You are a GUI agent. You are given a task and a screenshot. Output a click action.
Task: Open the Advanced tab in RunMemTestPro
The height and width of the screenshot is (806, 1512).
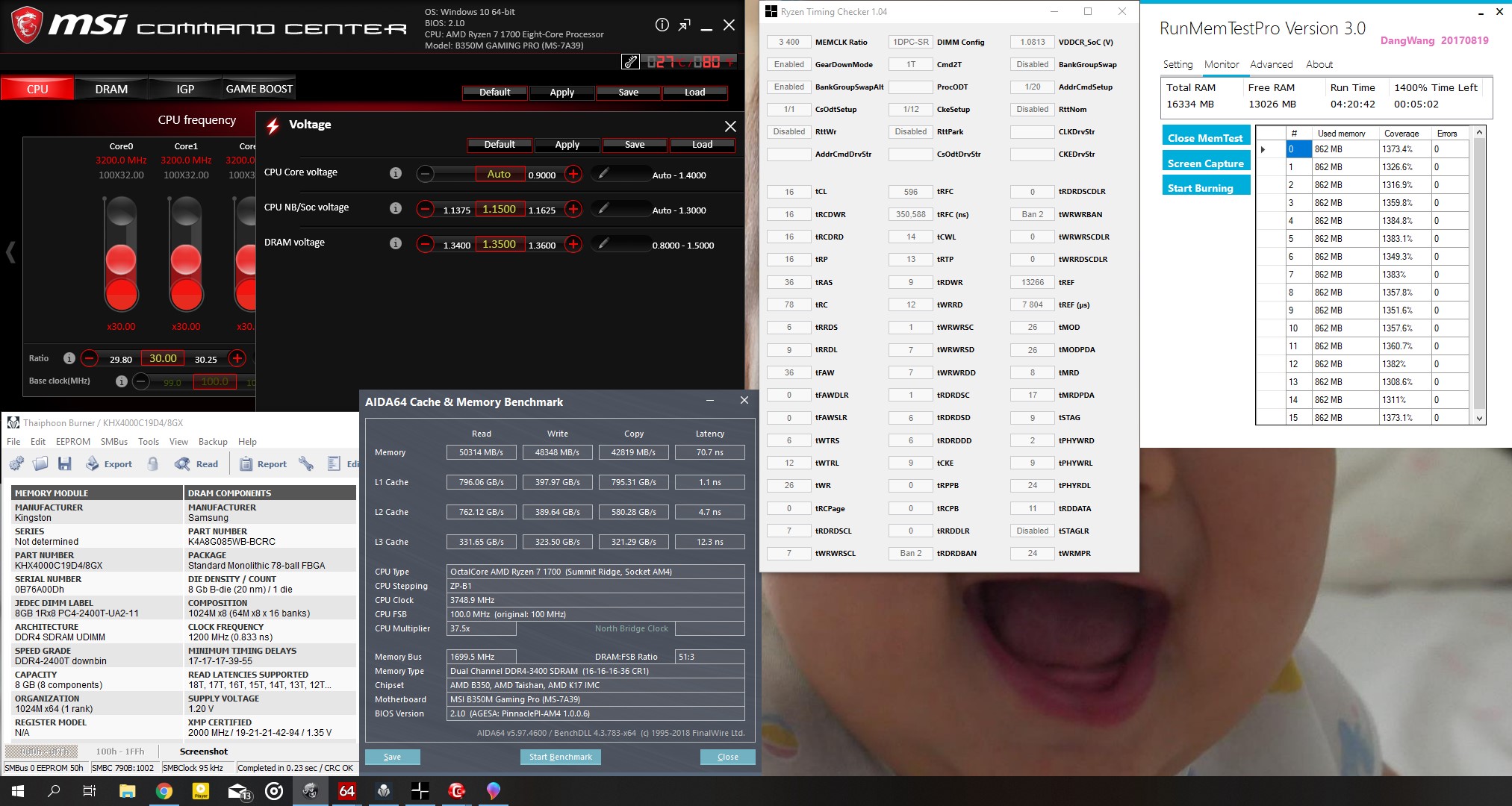1271,65
